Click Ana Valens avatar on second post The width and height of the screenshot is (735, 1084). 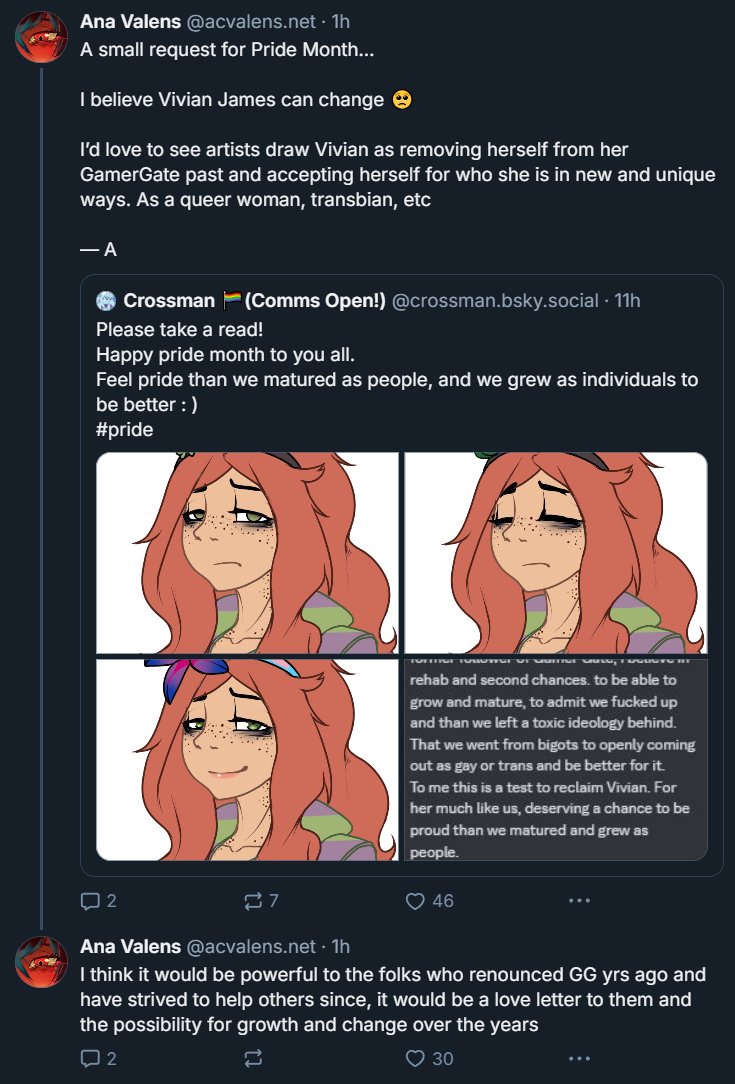pyautogui.click(x=40, y=962)
